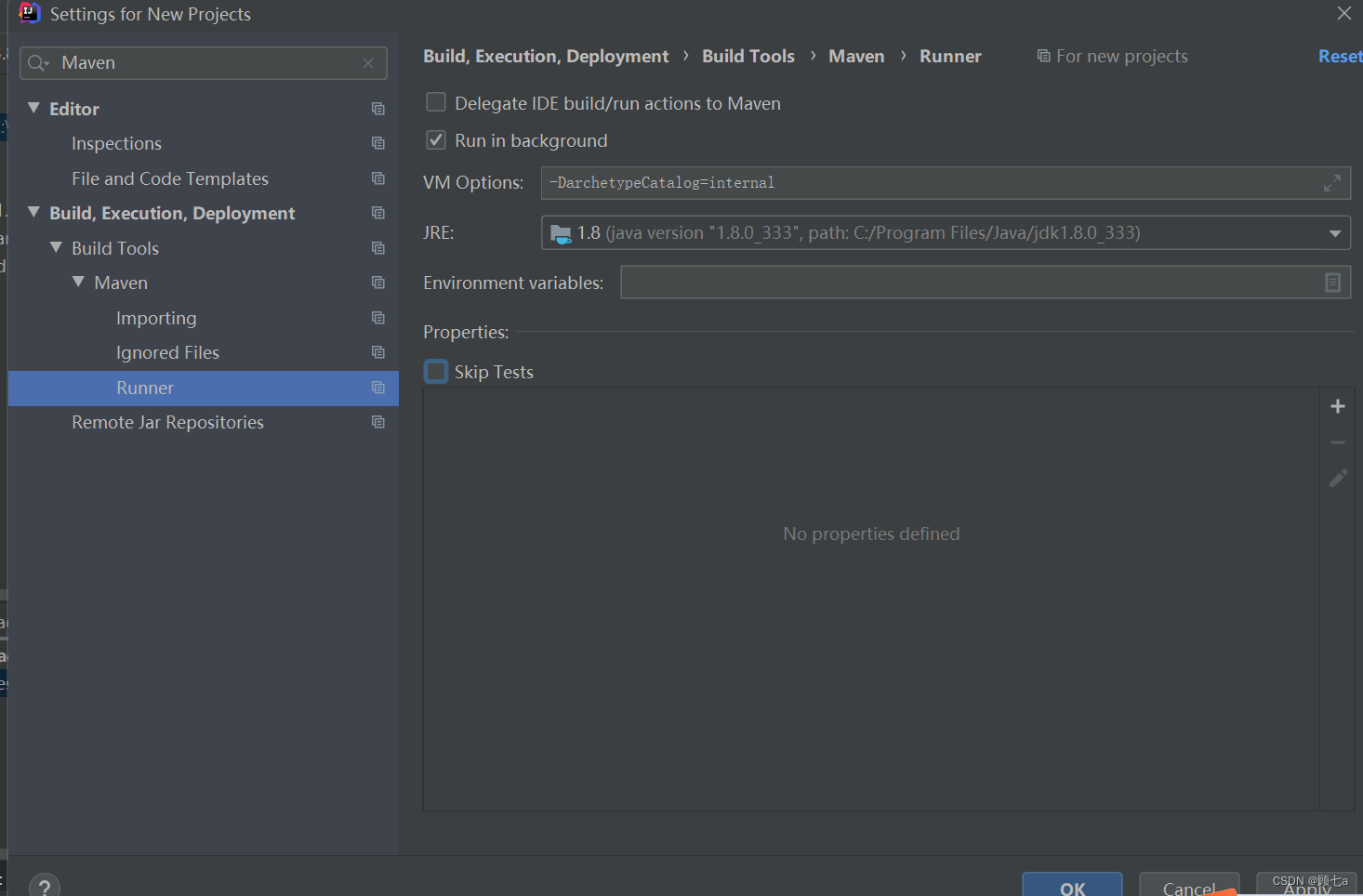The width and height of the screenshot is (1363, 896).
Task: Click the expand VM Options field icon
Action: [1331, 183]
